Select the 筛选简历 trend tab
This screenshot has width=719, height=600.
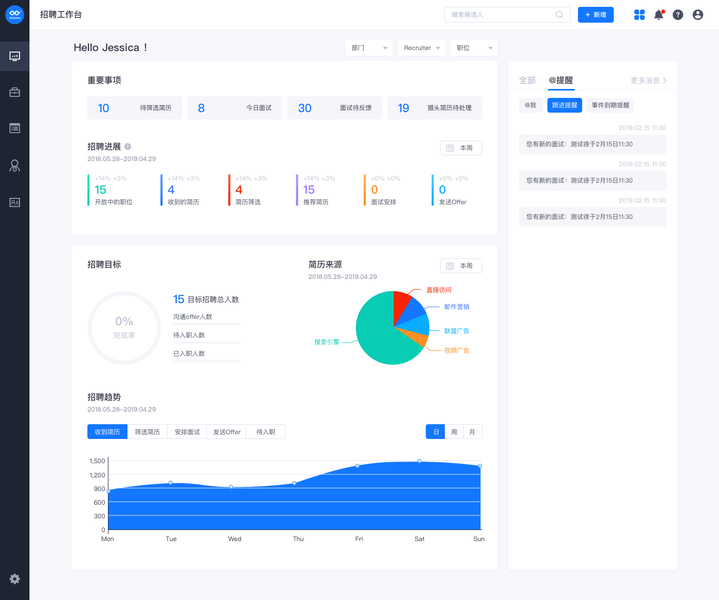pos(147,432)
